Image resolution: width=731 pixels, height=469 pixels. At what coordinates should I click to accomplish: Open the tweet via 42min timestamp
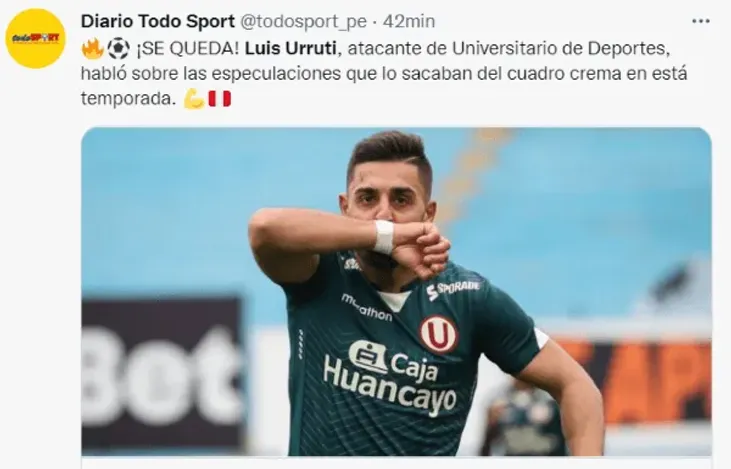point(409,21)
